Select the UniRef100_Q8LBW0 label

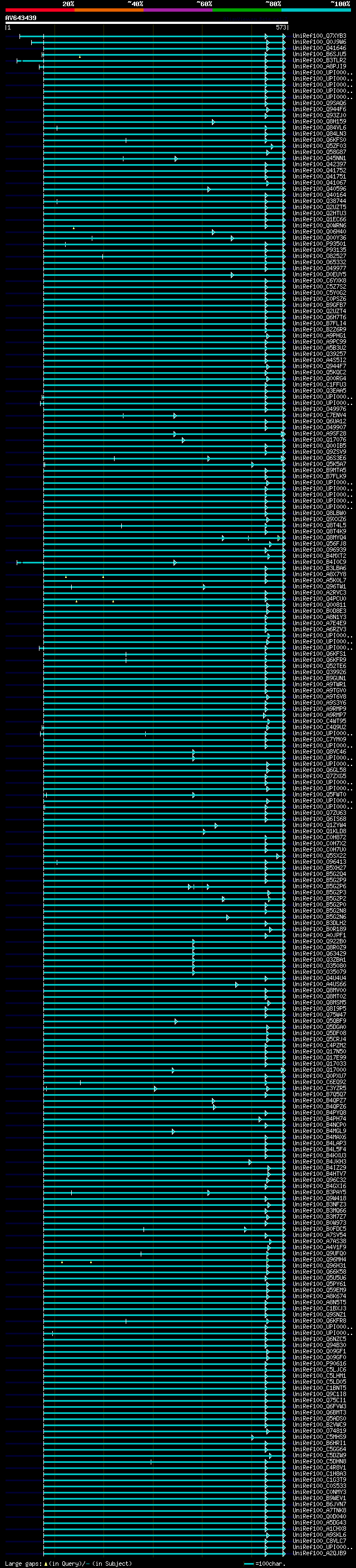[x=319, y=513]
